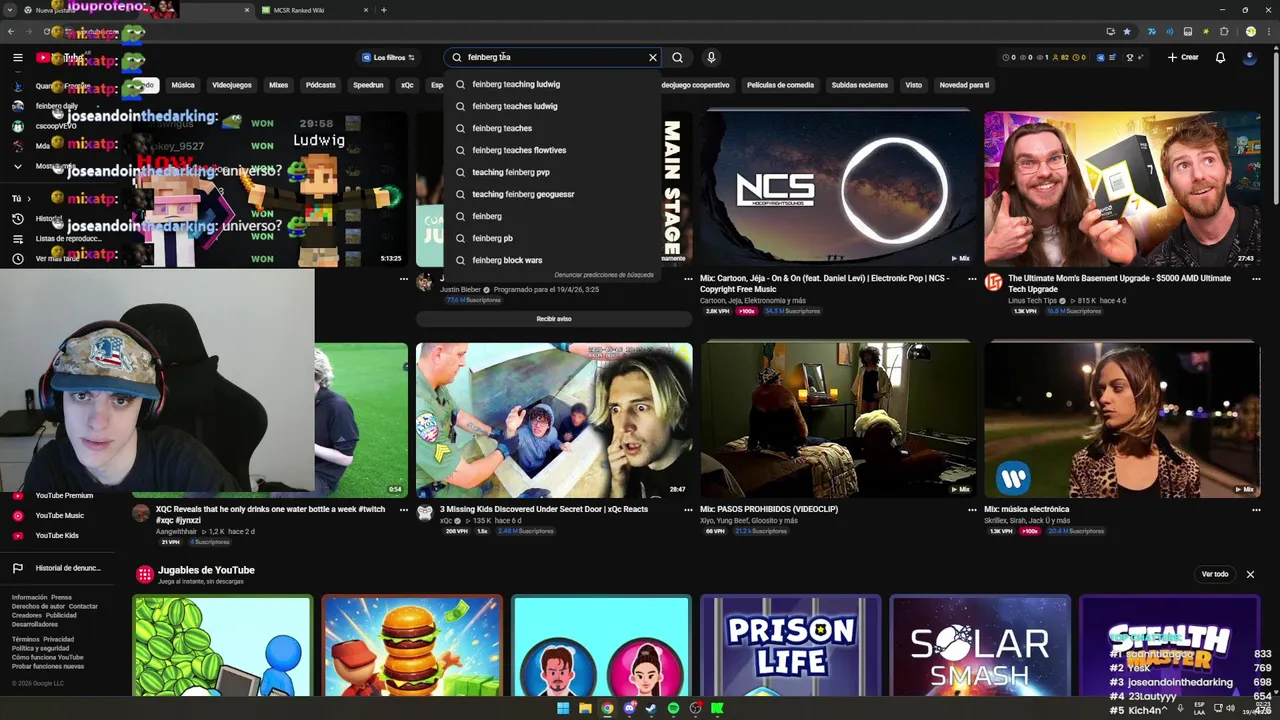Open 'Mix: música electrónica' thumbnail
The image size is (1280, 720).
1122,420
